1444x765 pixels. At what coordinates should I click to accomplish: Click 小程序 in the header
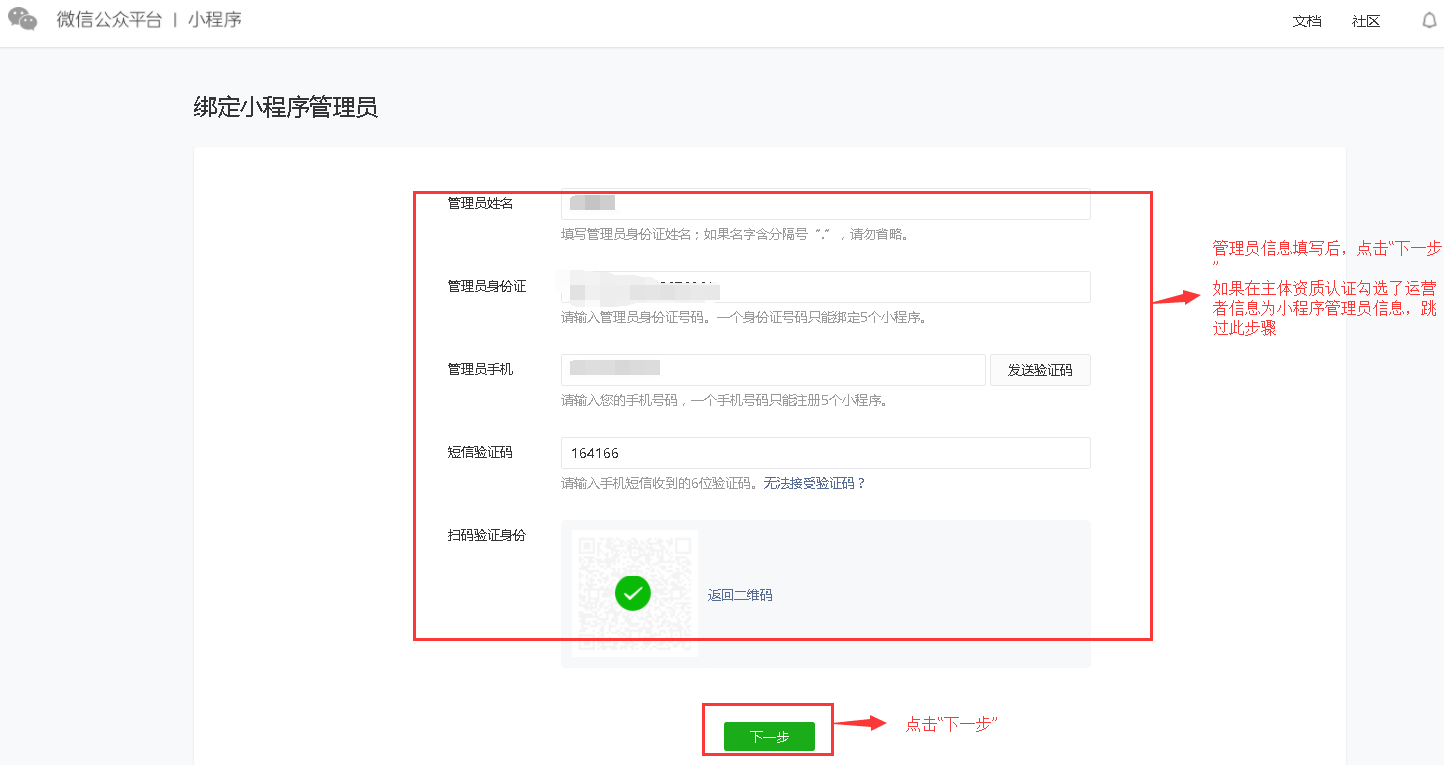tap(215, 20)
